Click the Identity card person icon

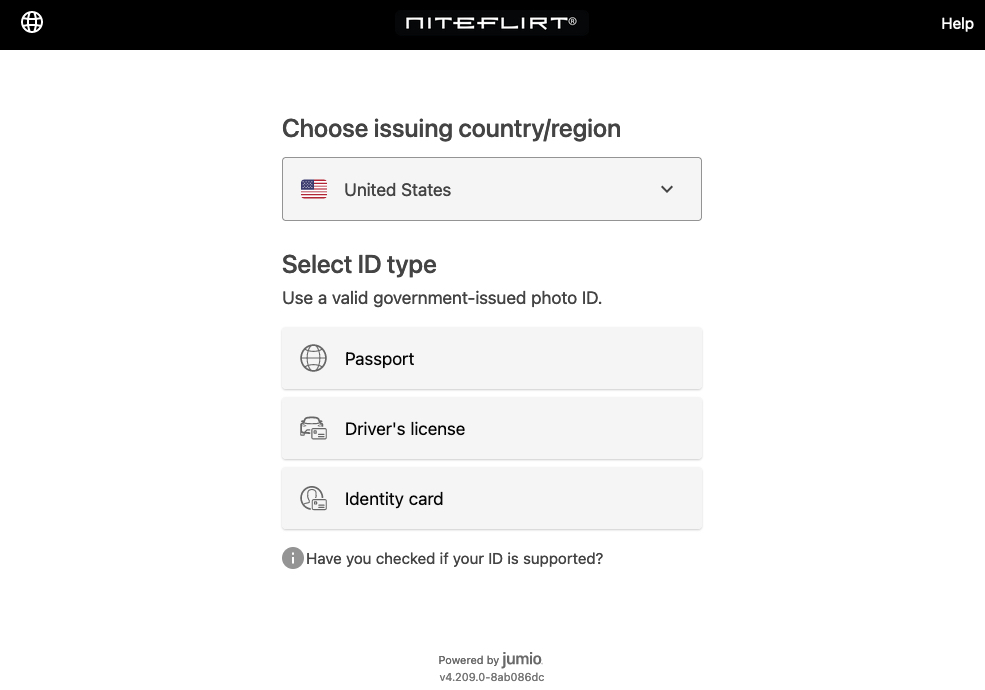click(313, 498)
